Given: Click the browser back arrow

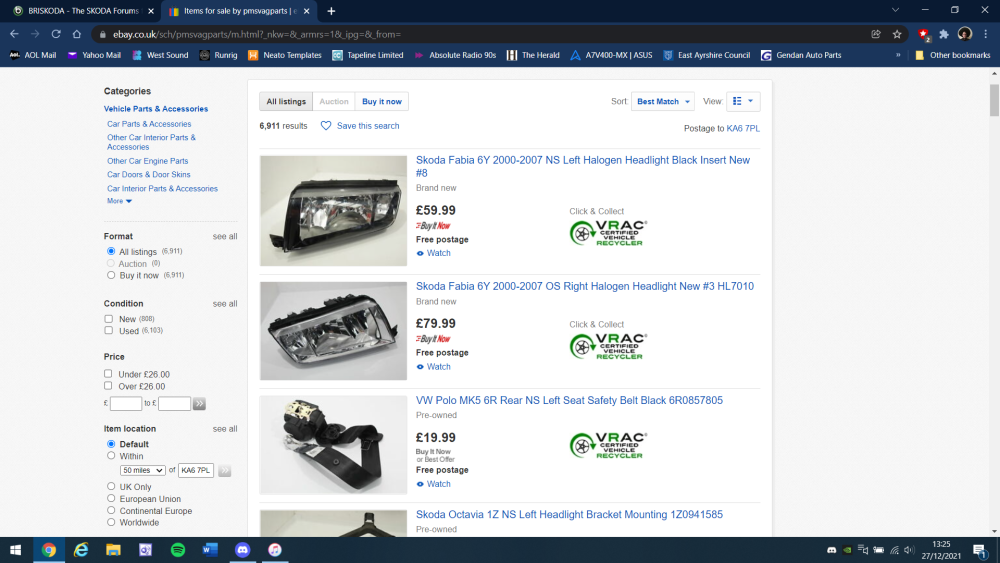Looking at the screenshot, I should [x=14, y=34].
